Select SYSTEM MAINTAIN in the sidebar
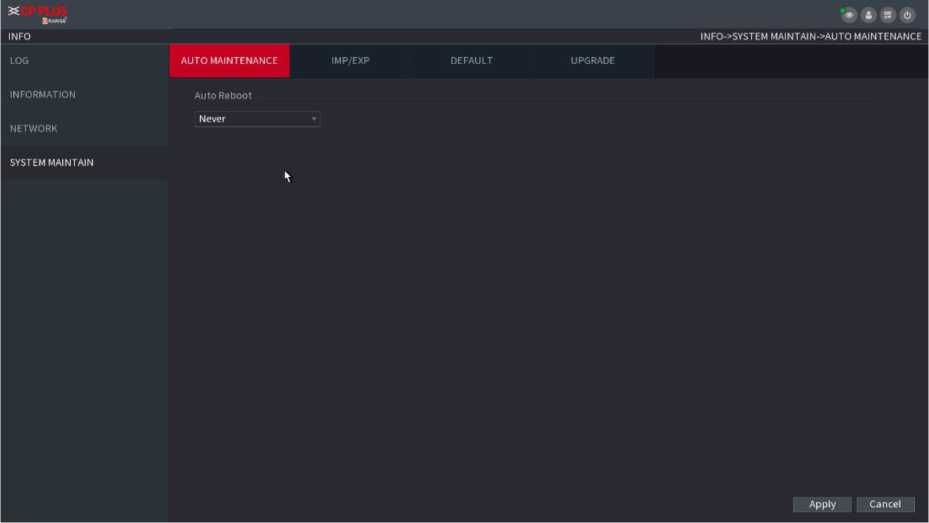Viewport: 929px width, 523px height. 52,163
